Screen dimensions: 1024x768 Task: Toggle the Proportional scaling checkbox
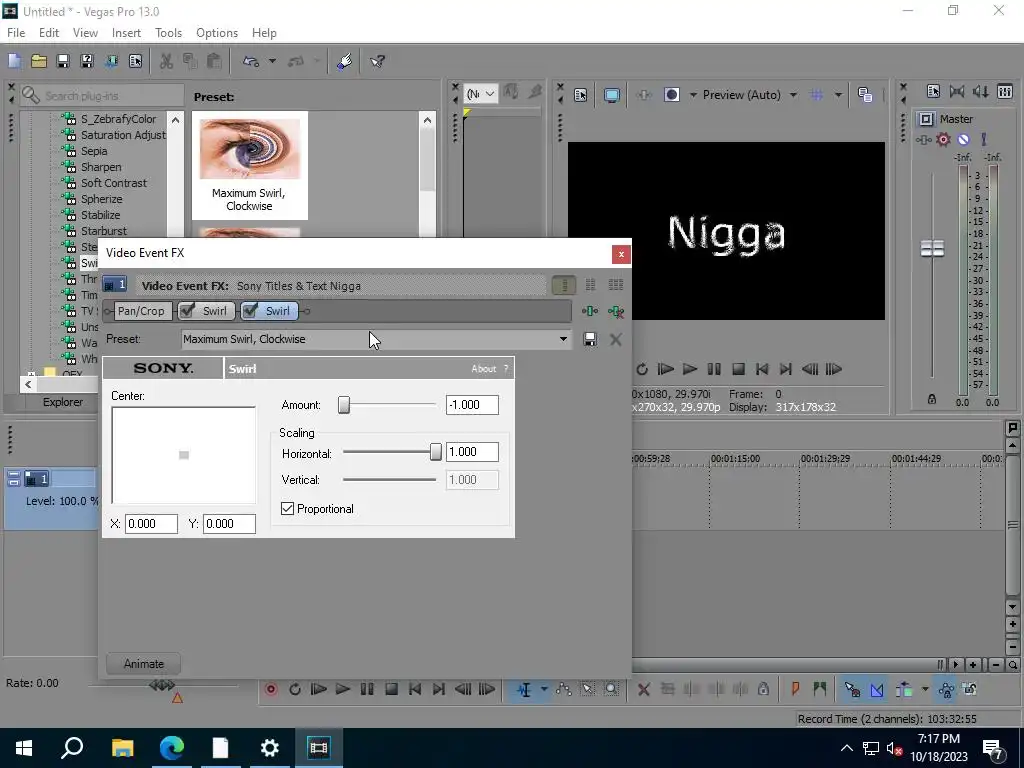287,509
